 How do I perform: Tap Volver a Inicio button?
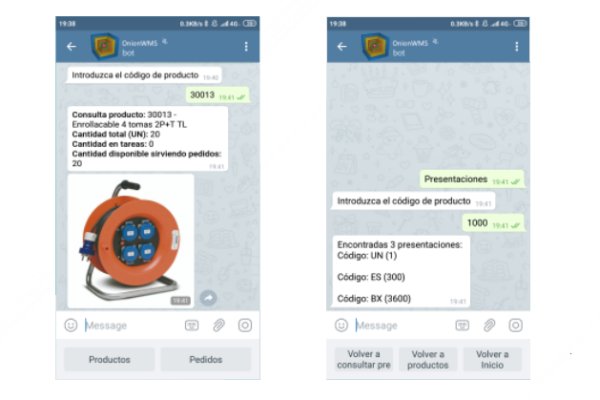point(492,359)
